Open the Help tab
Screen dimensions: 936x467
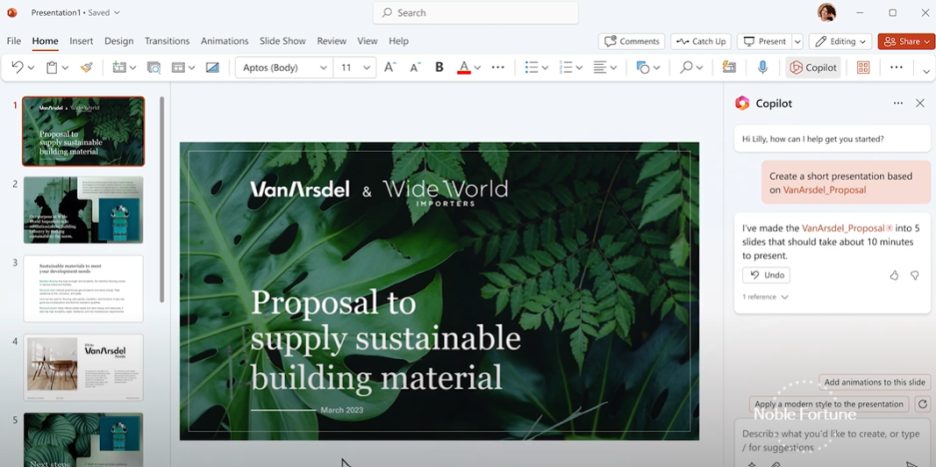pyautogui.click(x=398, y=41)
